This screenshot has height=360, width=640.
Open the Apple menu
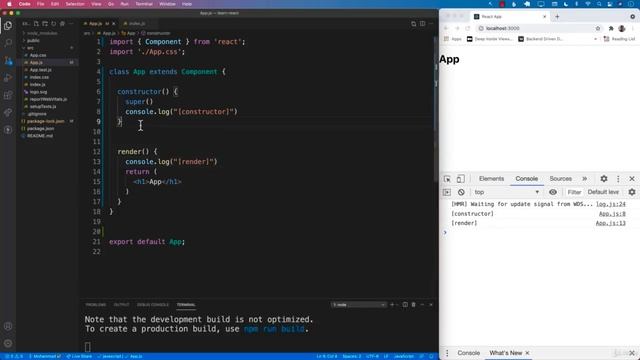tap(9, 4)
